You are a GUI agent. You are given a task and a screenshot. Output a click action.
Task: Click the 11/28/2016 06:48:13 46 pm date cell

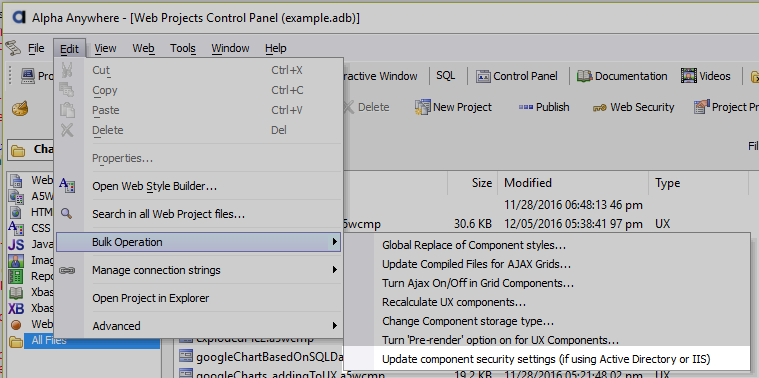pos(573,205)
